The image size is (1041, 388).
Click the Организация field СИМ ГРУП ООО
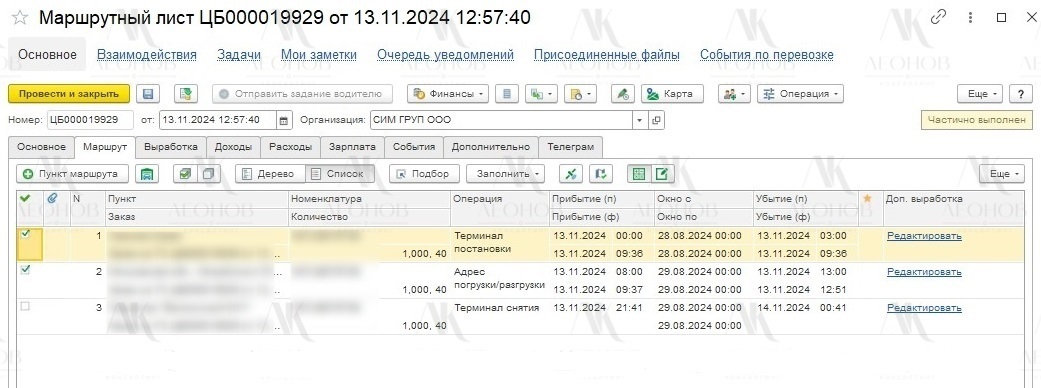[502, 120]
